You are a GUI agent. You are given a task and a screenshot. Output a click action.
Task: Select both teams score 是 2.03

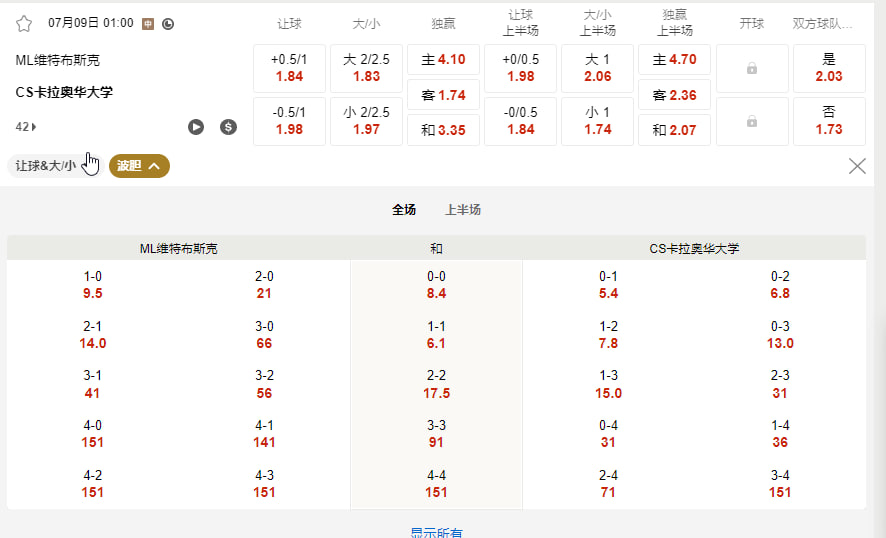click(x=829, y=68)
